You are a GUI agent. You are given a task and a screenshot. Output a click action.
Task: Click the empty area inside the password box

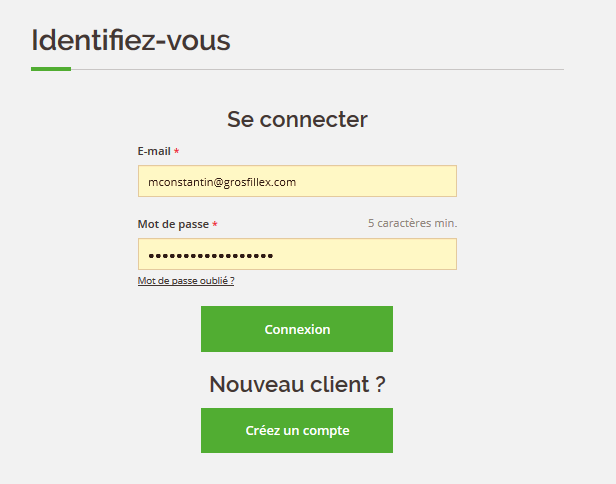point(365,254)
